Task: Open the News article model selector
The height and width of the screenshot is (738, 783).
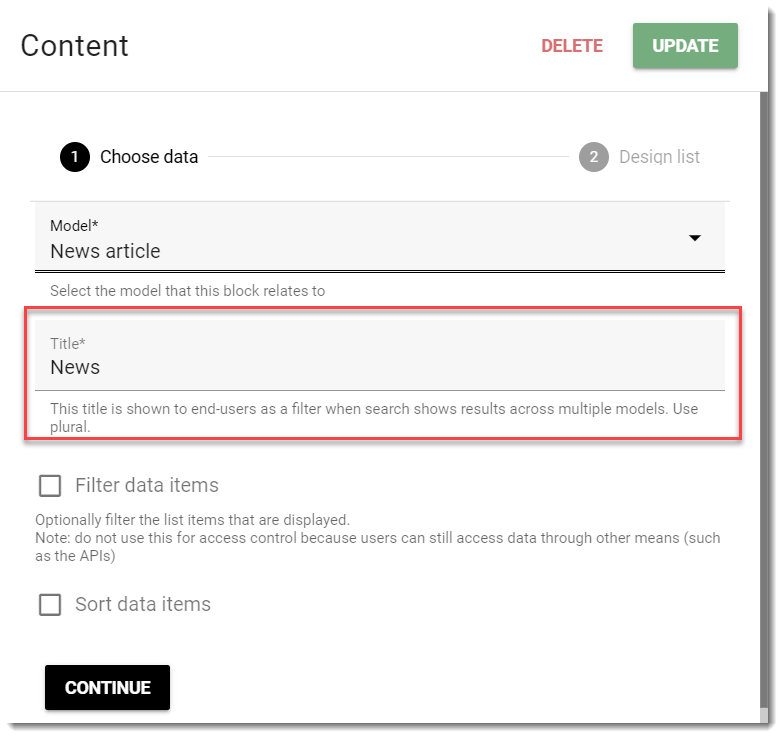Action: click(380, 238)
